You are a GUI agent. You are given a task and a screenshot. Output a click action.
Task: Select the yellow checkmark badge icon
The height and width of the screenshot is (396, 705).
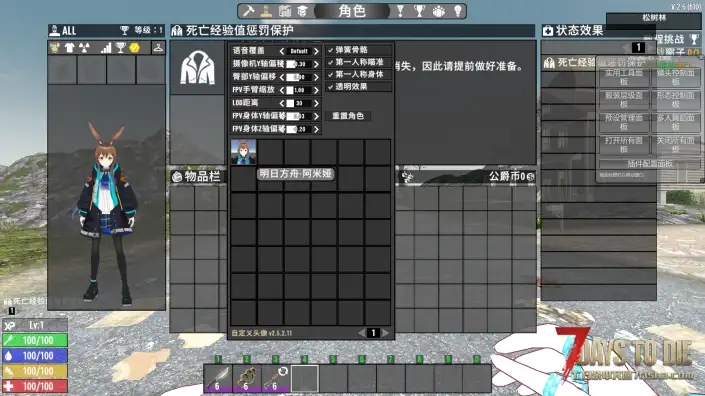click(x=134, y=48)
